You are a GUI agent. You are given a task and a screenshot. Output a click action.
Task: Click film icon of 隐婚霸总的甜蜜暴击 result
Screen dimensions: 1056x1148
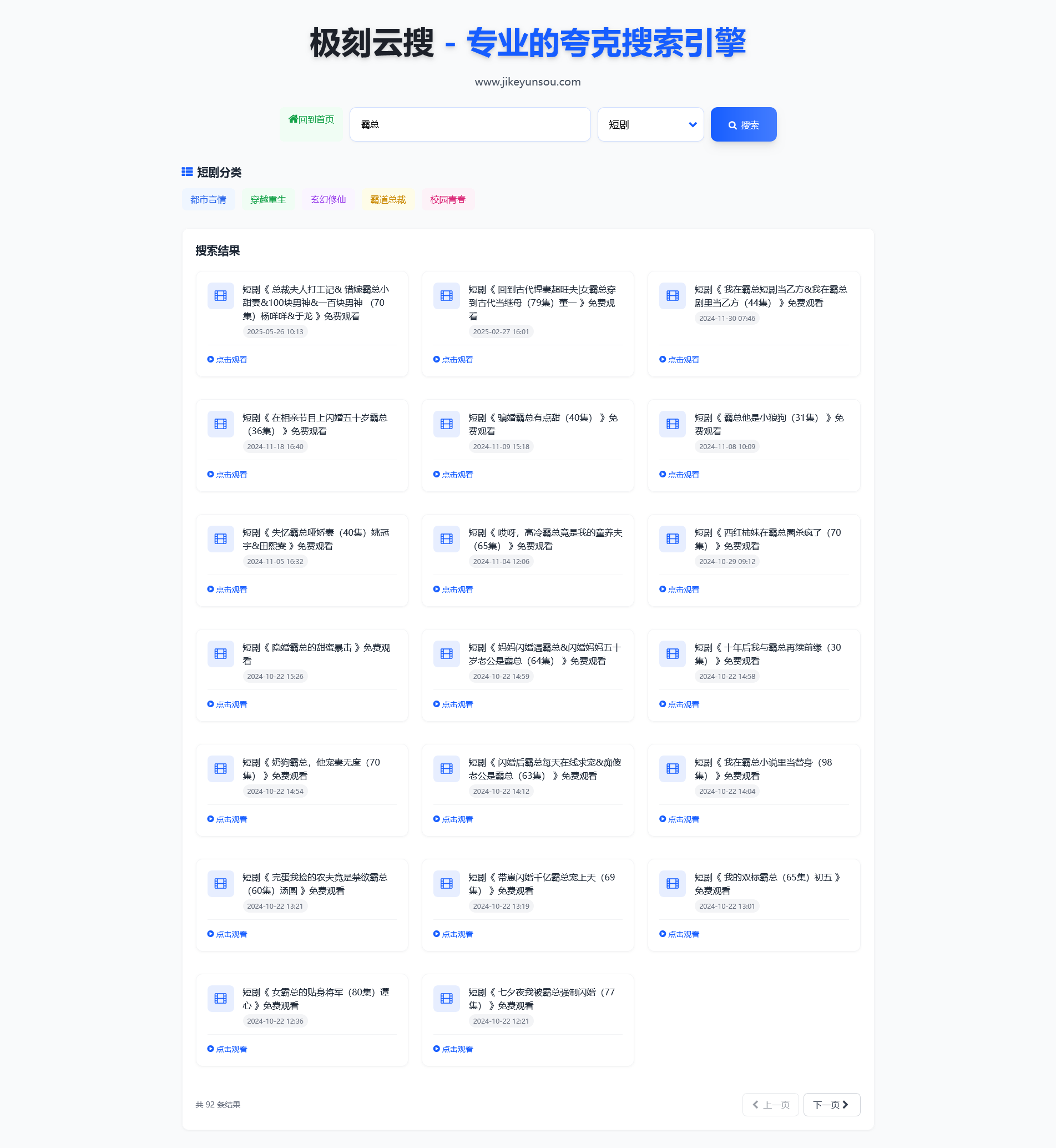tap(220, 653)
